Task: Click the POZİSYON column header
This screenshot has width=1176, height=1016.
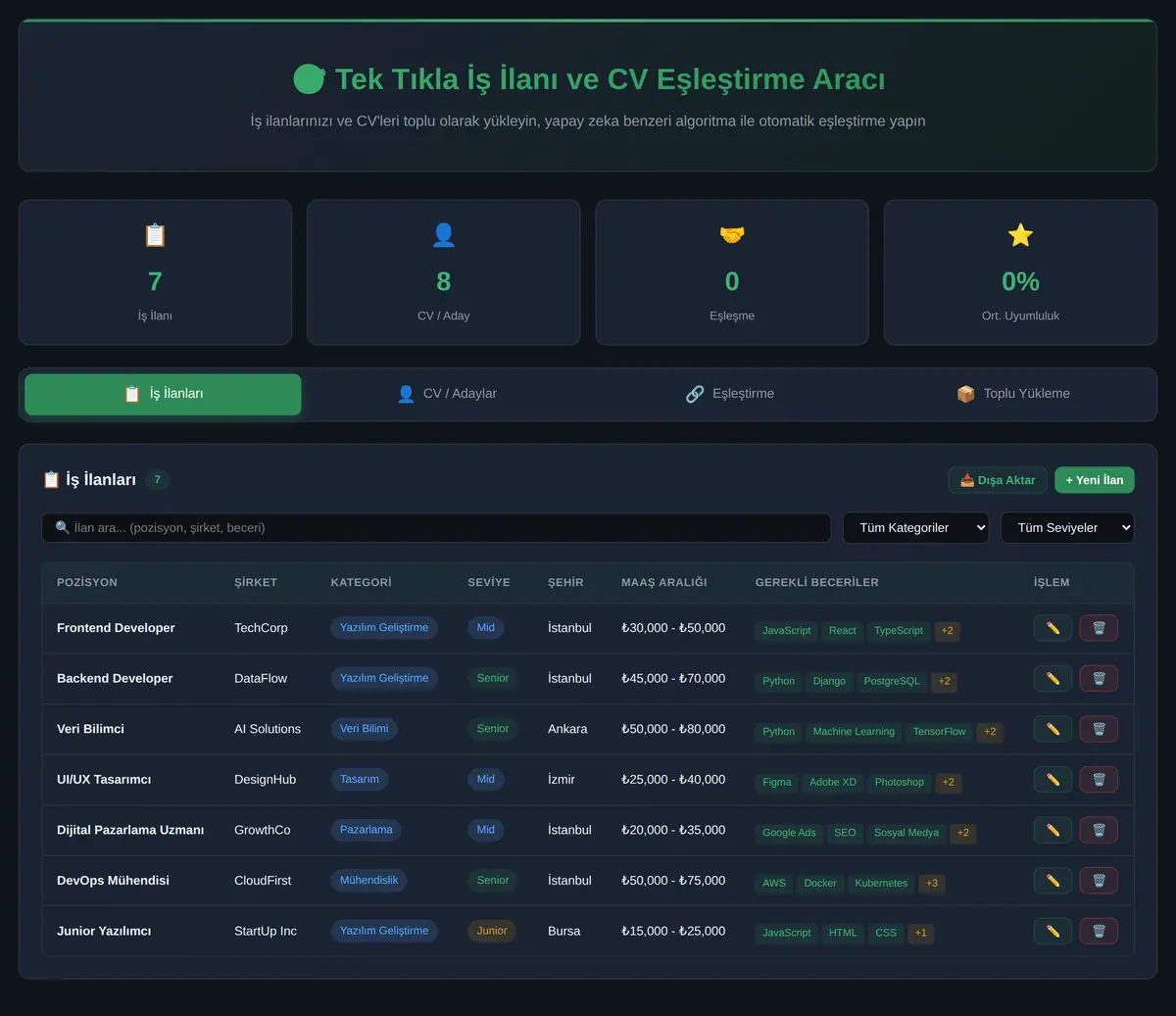Action: tap(87, 582)
